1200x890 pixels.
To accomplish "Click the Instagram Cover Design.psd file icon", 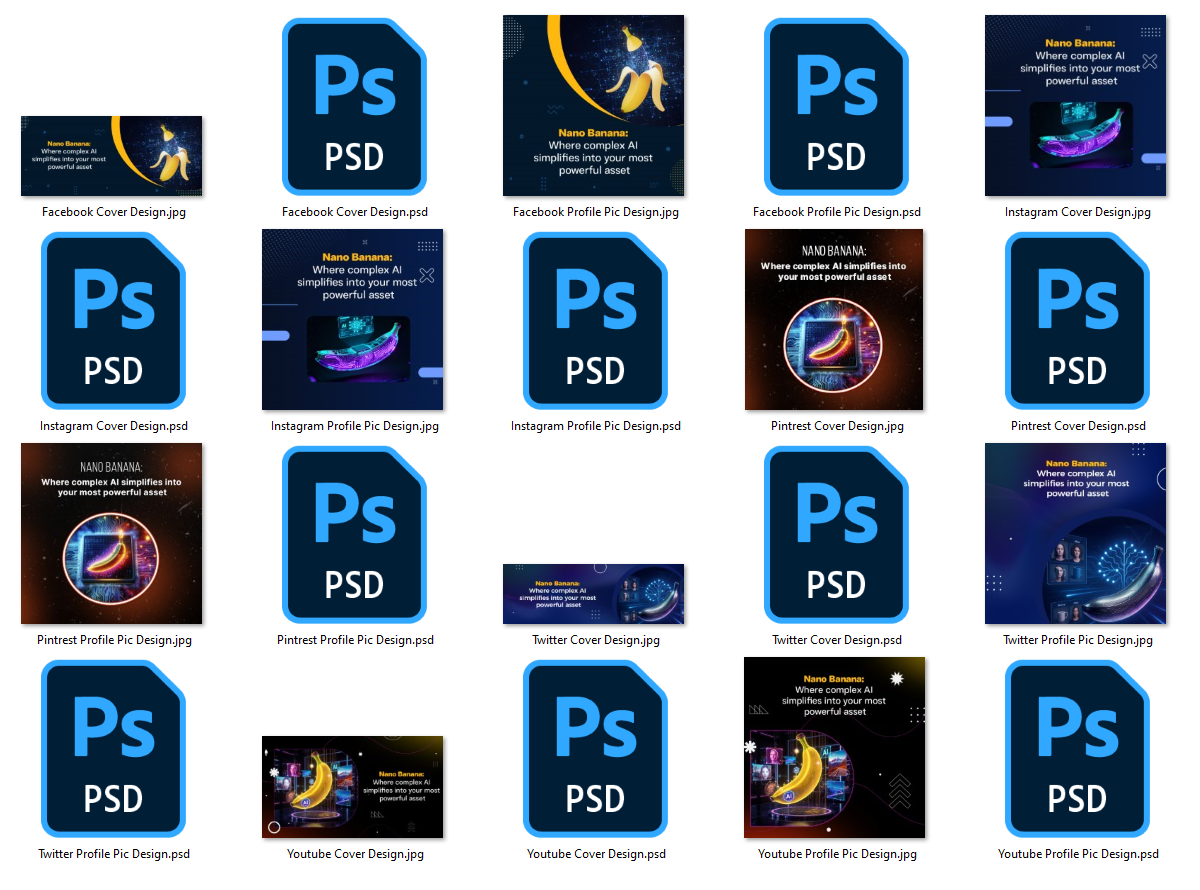I will (113, 320).
